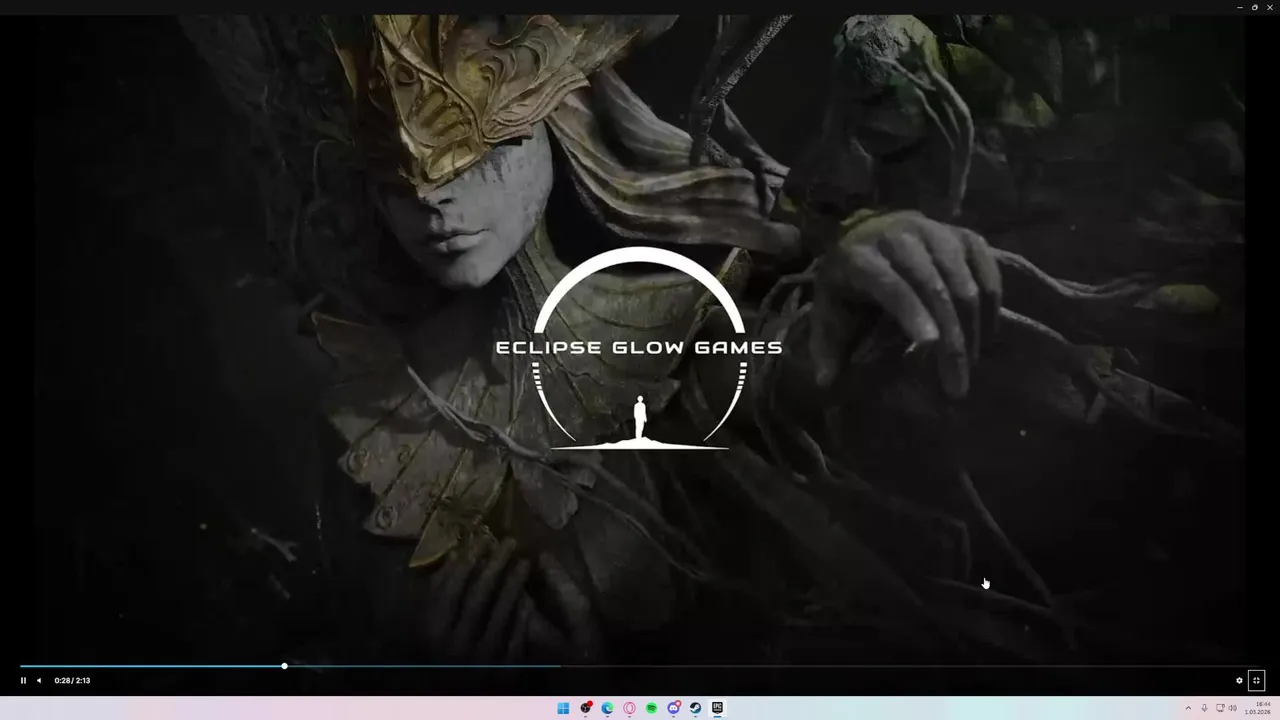
Task: Click the playhead knob on progress bar
Action: (284, 666)
